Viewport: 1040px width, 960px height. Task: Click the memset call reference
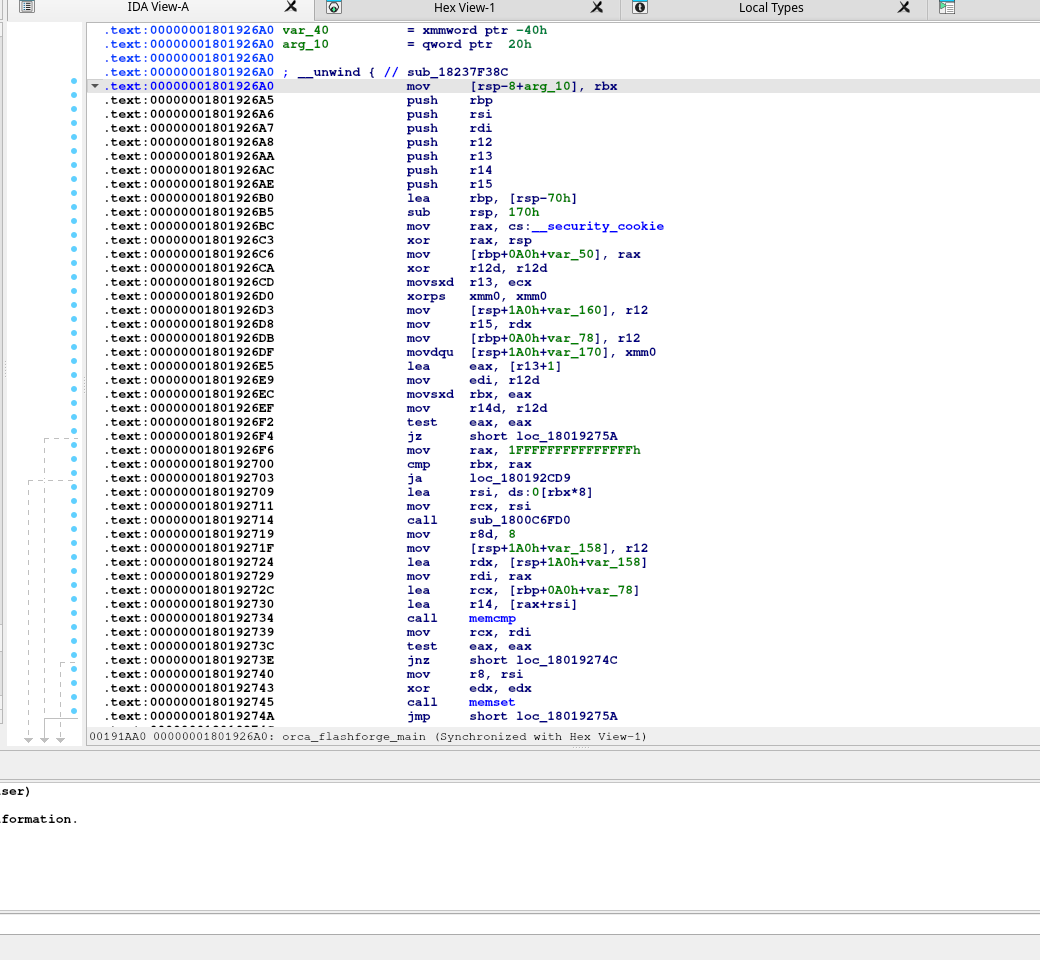coord(492,702)
